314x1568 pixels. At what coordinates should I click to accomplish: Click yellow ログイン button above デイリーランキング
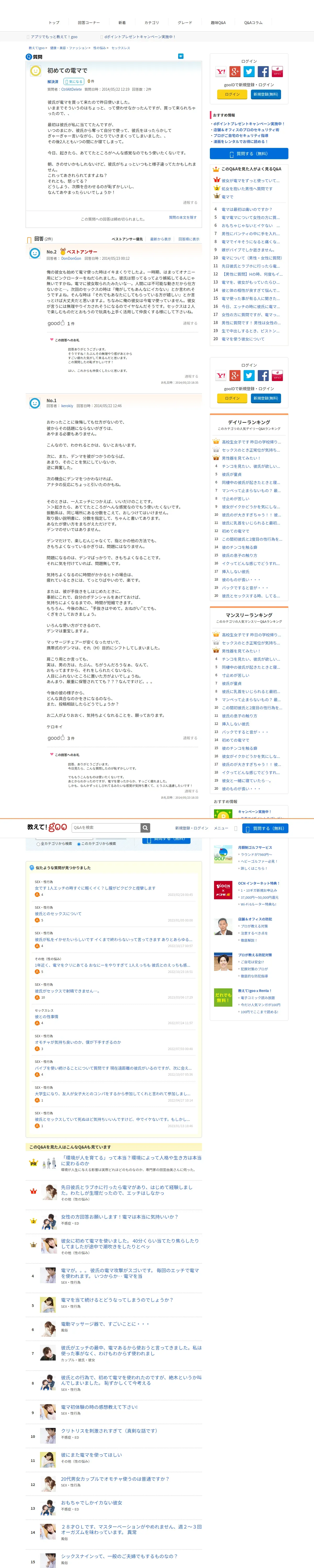[232, 398]
